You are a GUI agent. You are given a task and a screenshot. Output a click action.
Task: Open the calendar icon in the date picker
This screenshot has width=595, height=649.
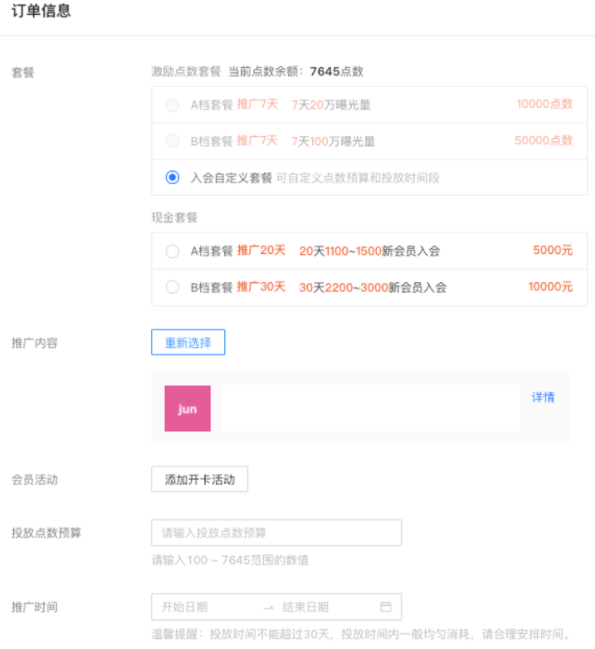(x=386, y=607)
